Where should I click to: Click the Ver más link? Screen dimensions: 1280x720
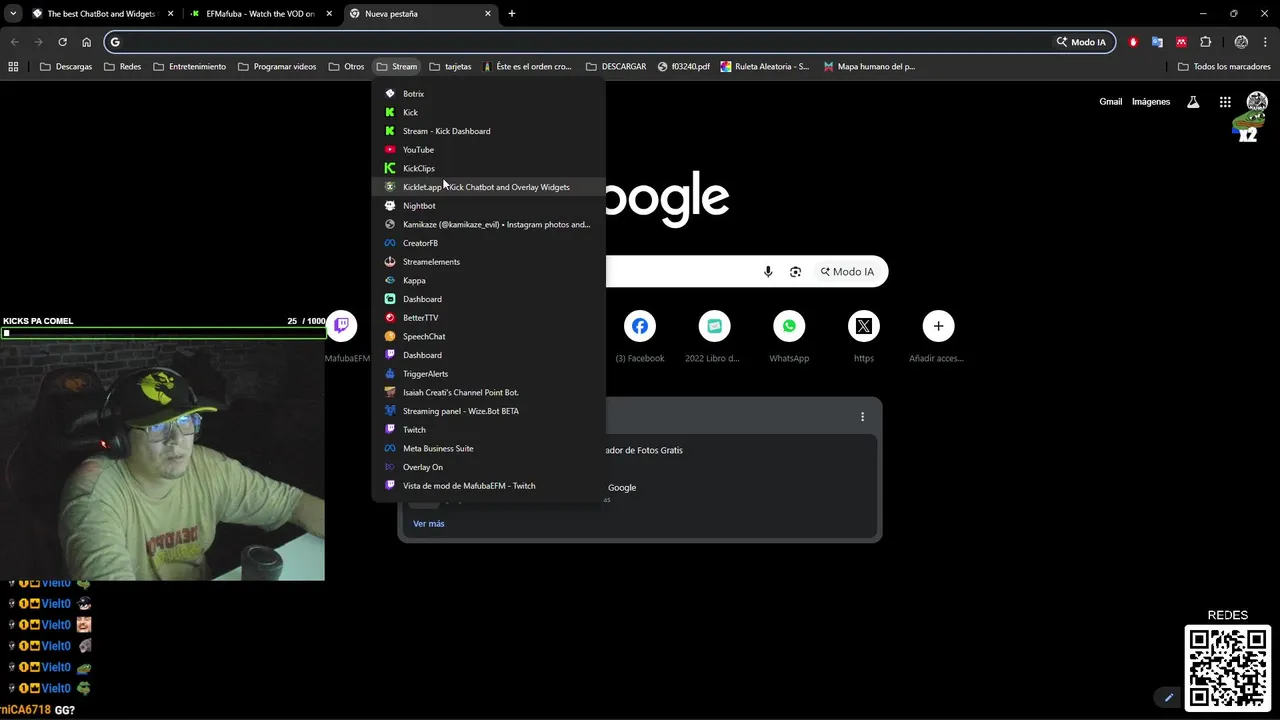click(x=429, y=524)
